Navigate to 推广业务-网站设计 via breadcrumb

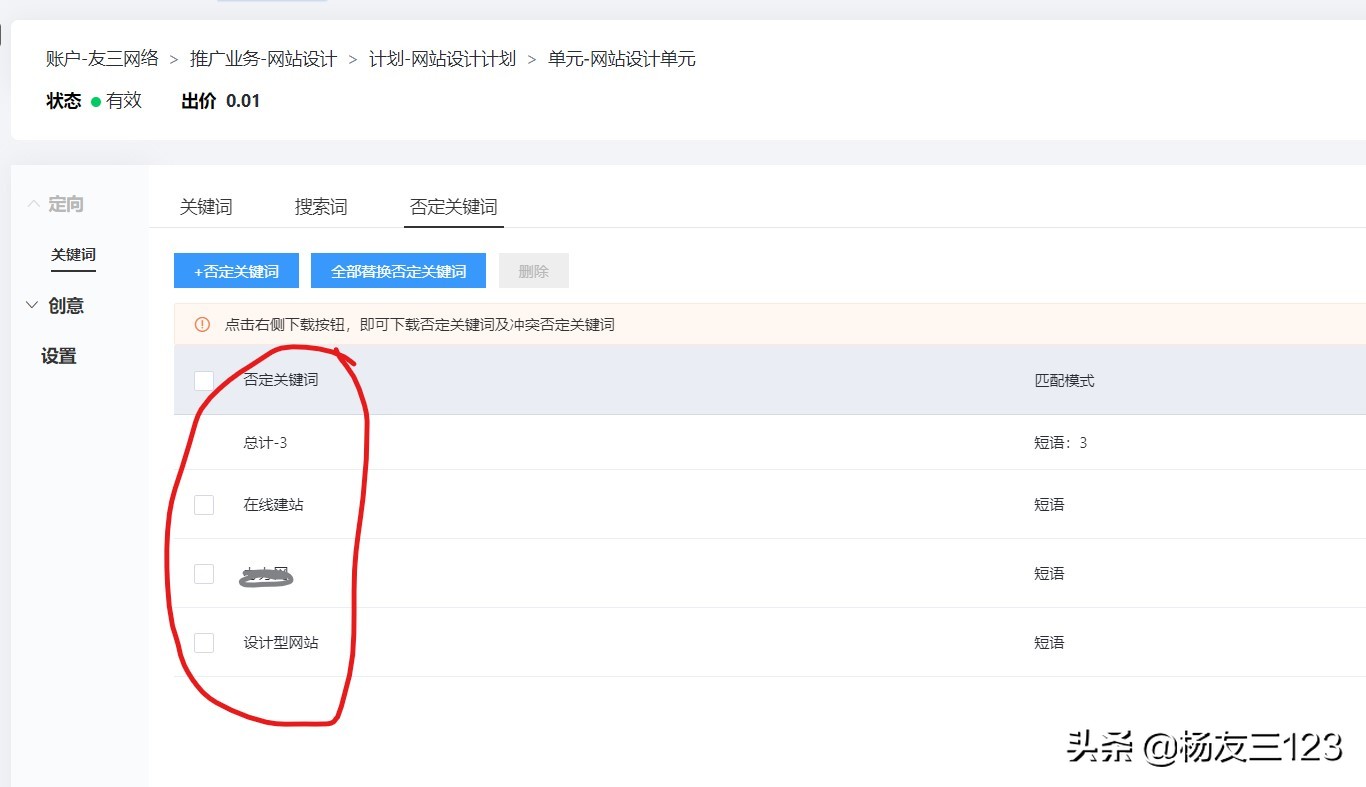tap(262, 58)
